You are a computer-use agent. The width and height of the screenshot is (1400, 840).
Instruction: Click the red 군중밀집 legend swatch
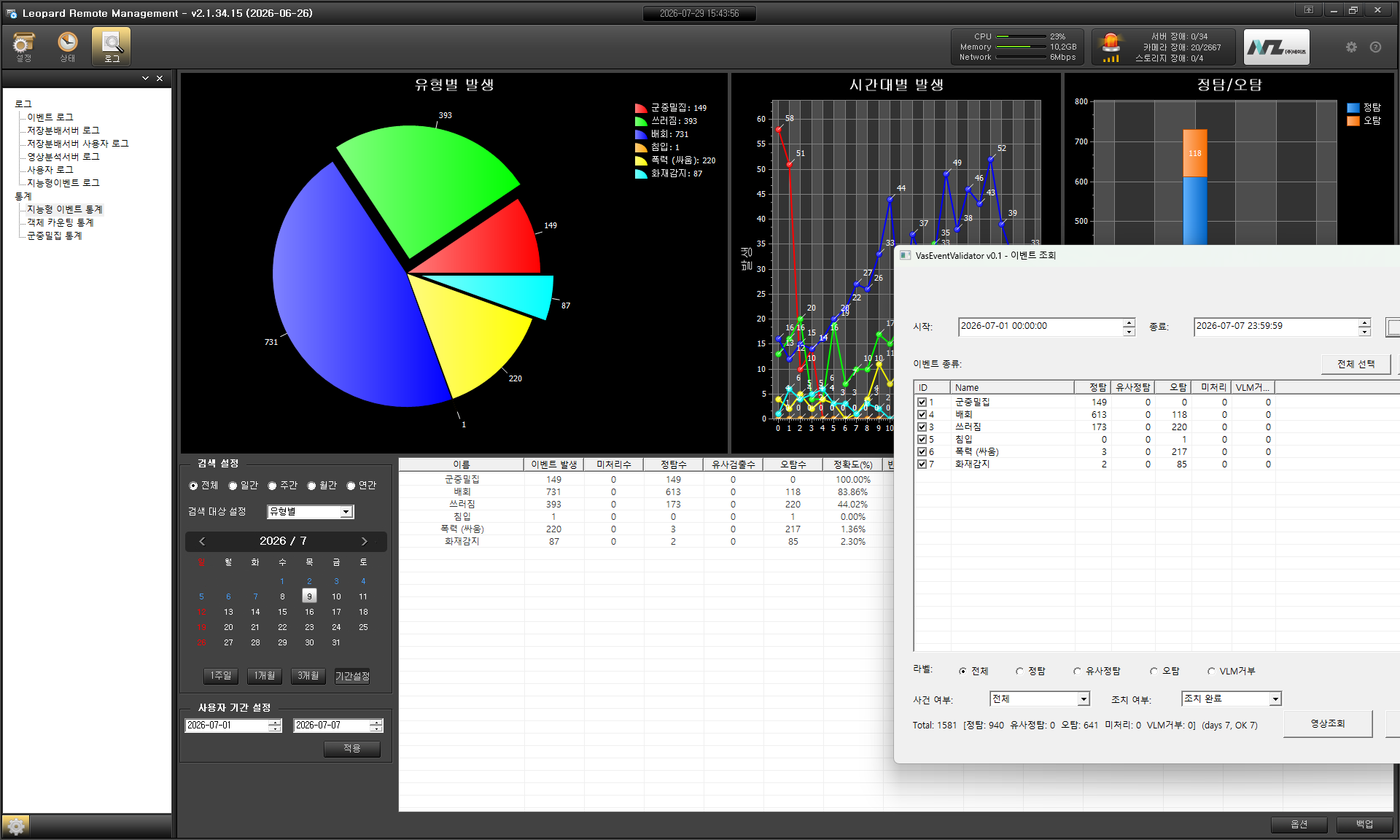pos(641,108)
